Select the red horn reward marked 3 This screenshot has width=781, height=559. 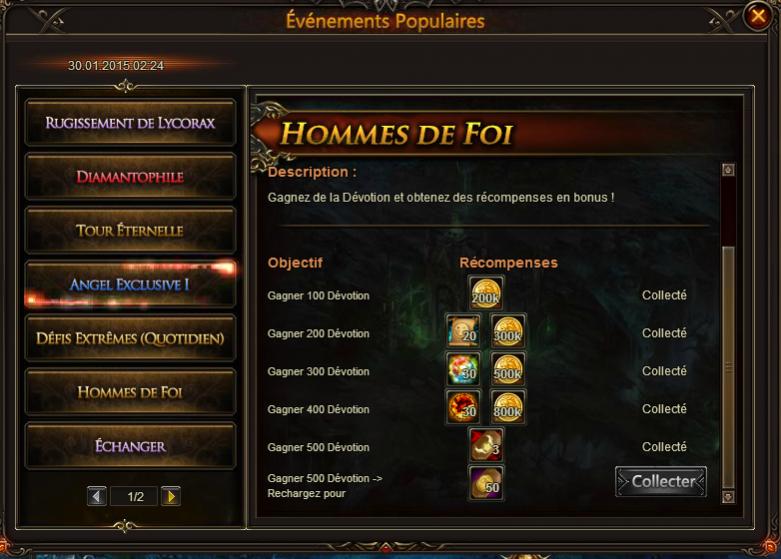[486, 445]
